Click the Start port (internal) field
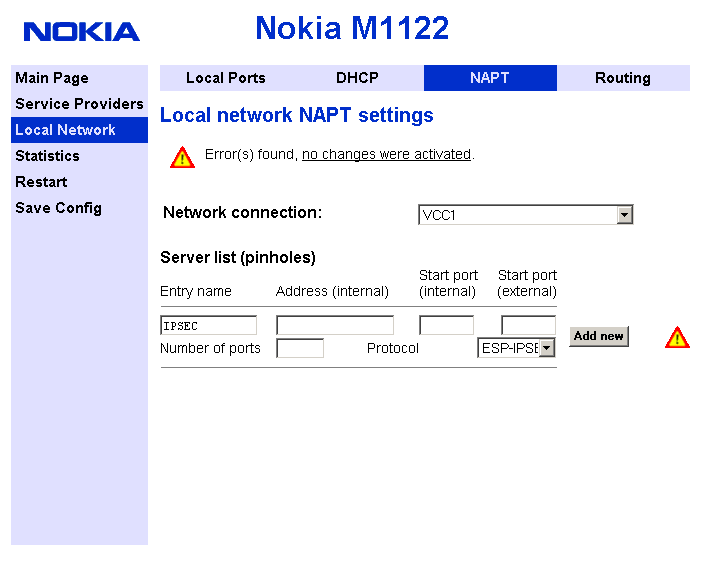The image size is (720, 586). click(x=446, y=325)
